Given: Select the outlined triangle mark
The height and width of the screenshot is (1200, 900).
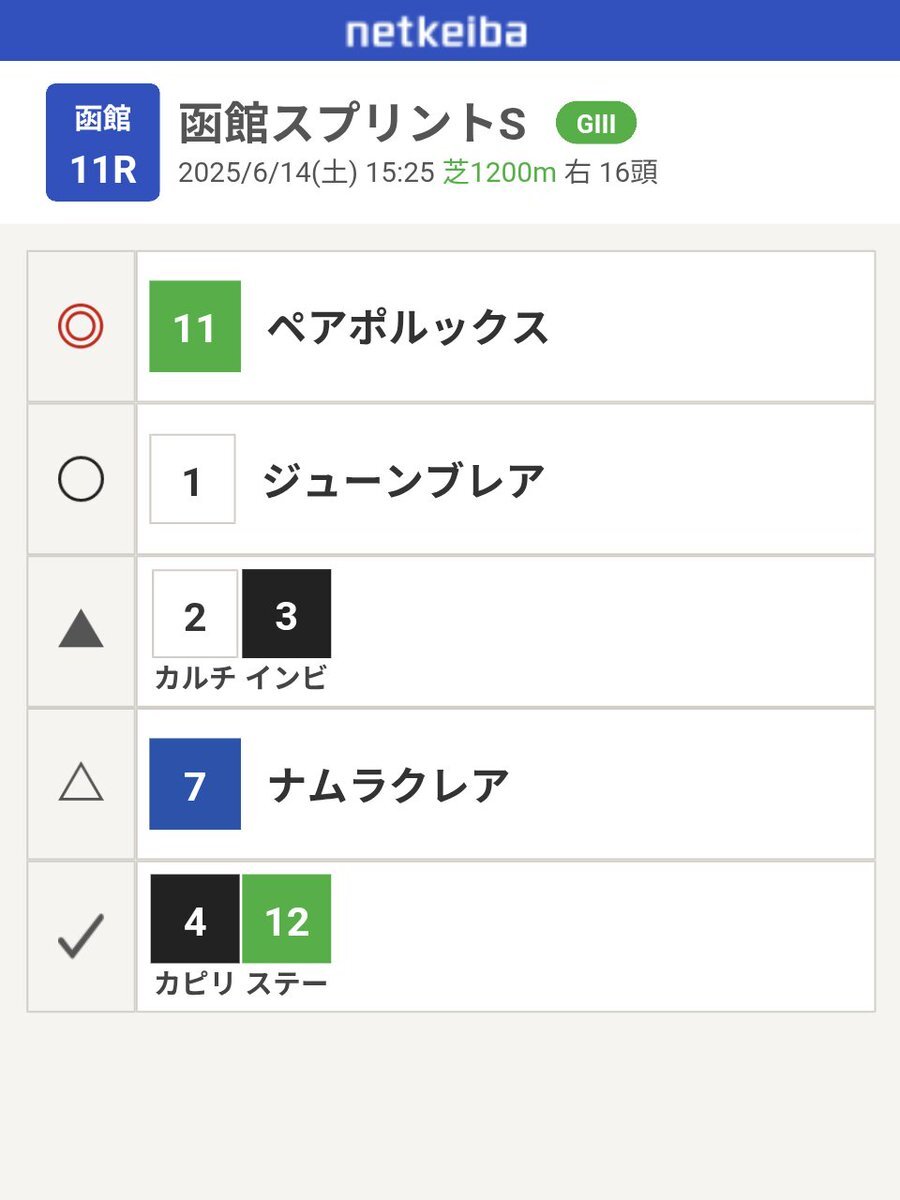Looking at the screenshot, I should 81,782.
